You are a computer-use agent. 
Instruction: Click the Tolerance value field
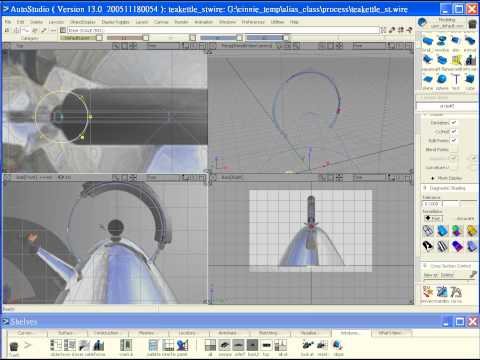pos(432,204)
